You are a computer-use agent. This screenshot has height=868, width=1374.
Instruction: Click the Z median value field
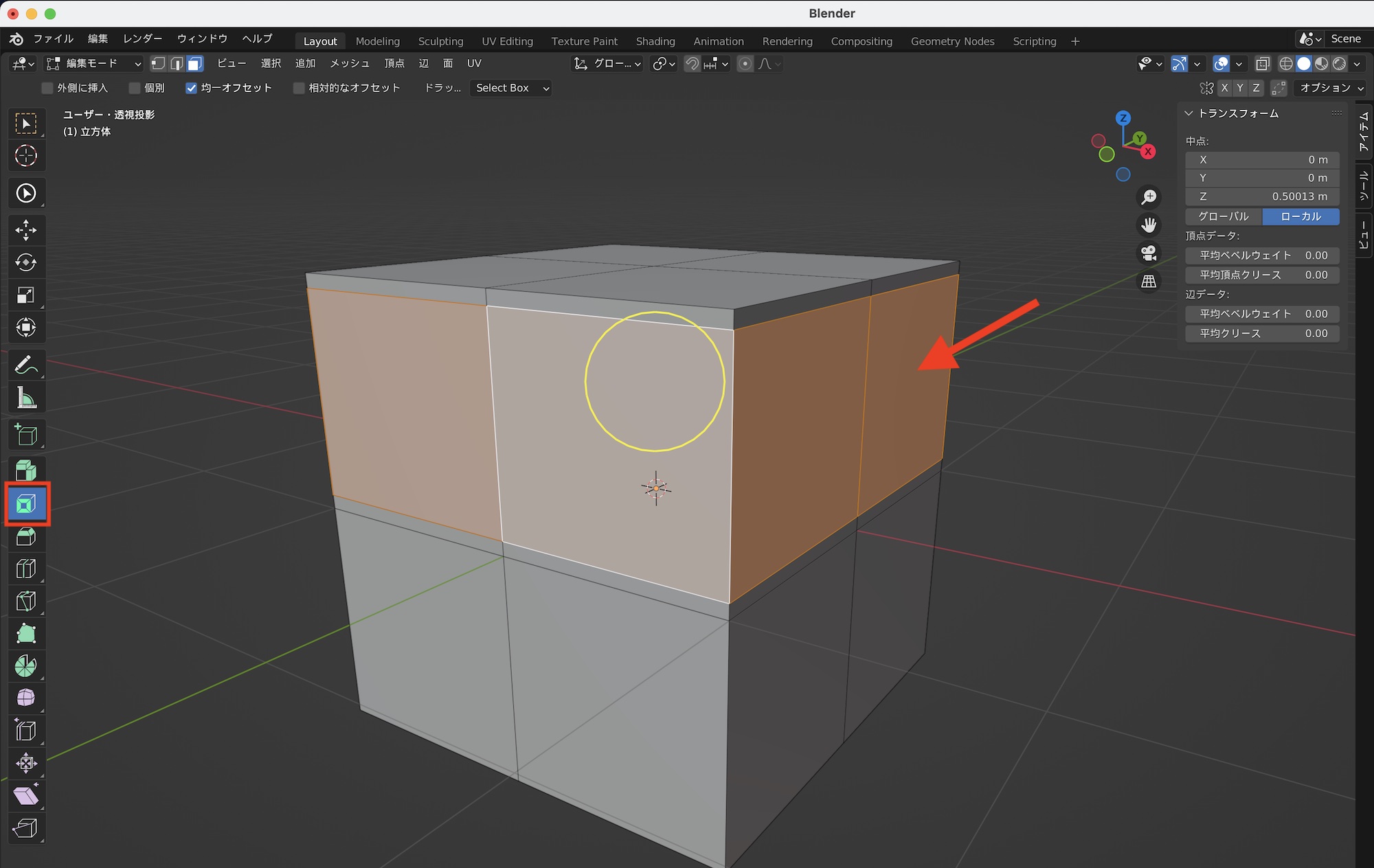click(x=1262, y=196)
